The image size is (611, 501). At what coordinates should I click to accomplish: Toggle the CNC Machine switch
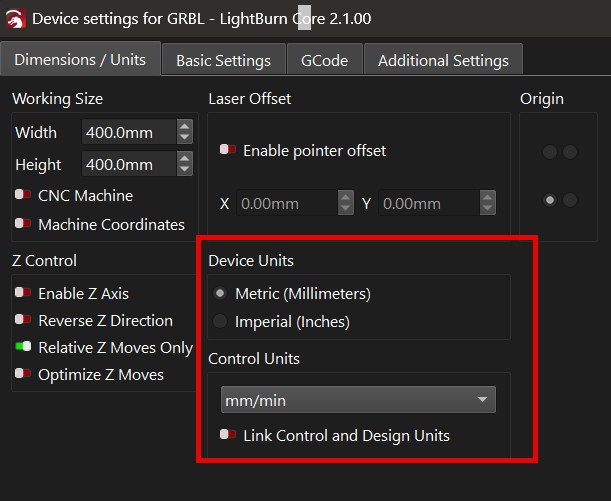click(x=23, y=194)
